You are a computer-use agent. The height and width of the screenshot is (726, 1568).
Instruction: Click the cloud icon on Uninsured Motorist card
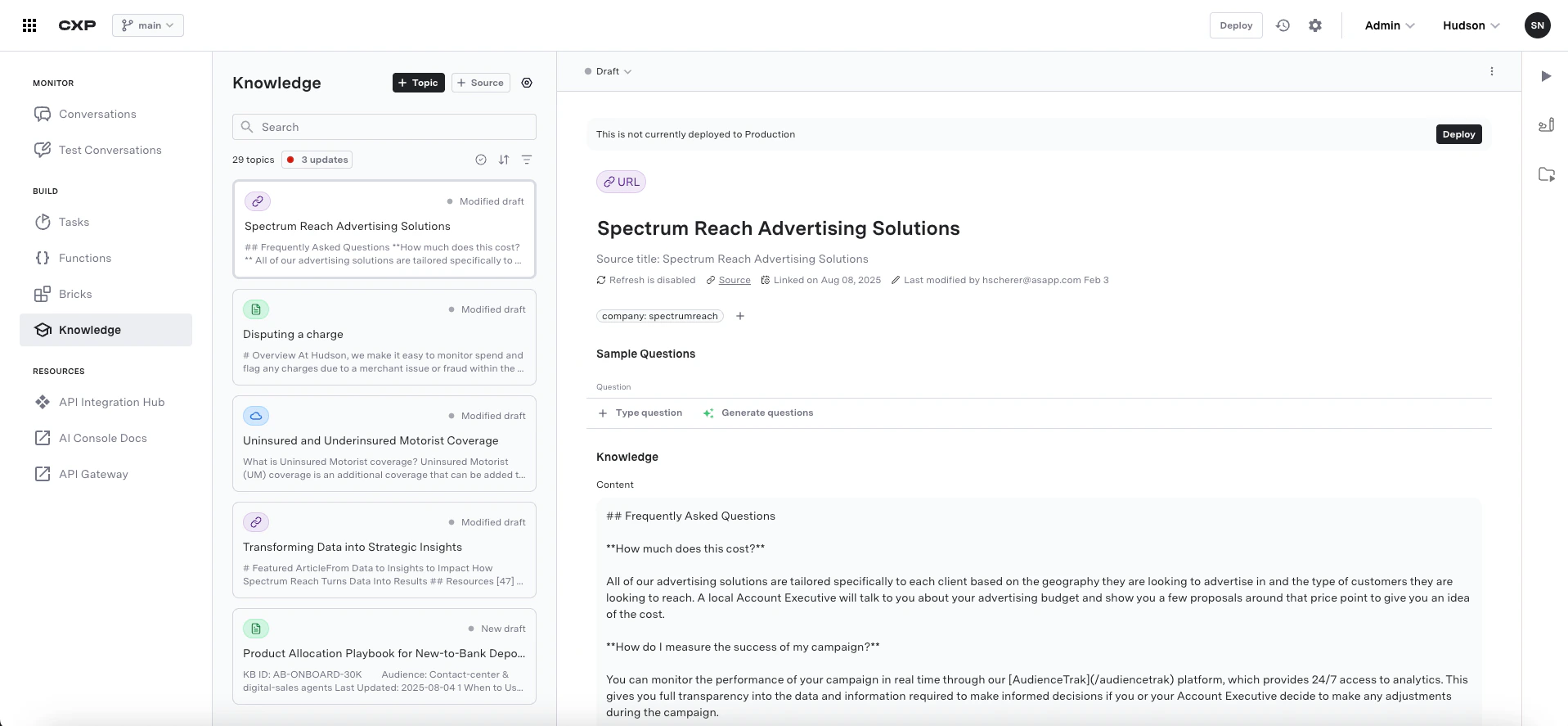pos(256,416)
